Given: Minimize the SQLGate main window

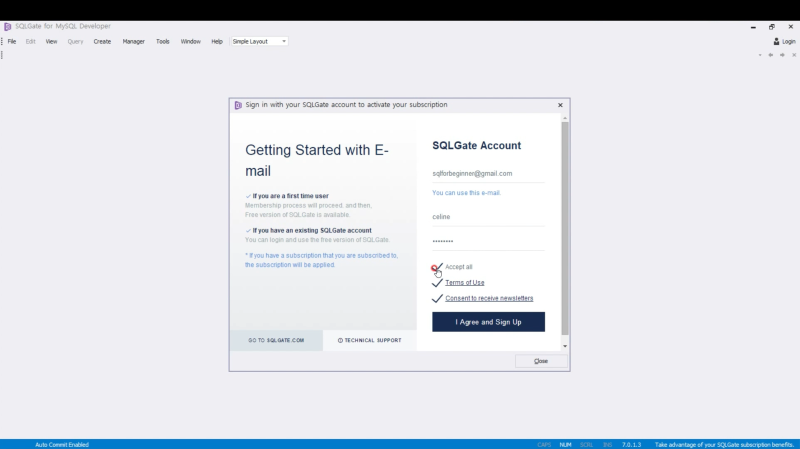Looking at the screenshot, I should [753, 27].
